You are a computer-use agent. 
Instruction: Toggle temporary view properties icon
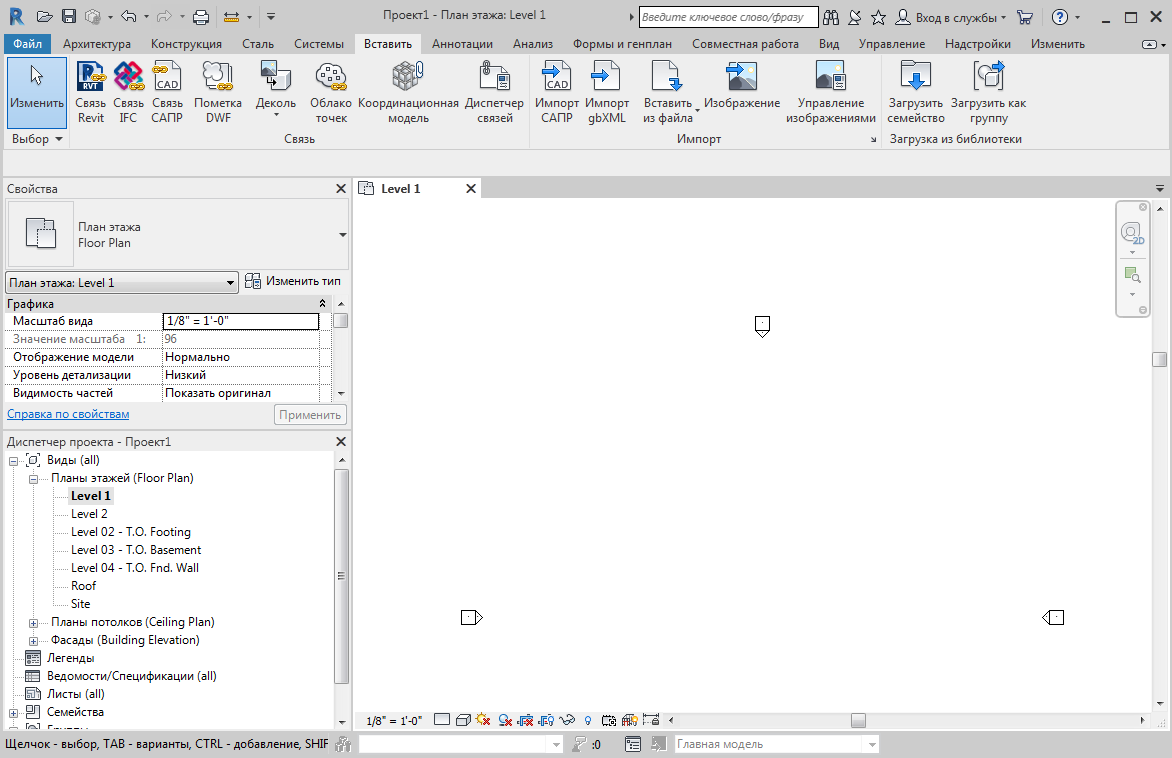click(609, 720)
